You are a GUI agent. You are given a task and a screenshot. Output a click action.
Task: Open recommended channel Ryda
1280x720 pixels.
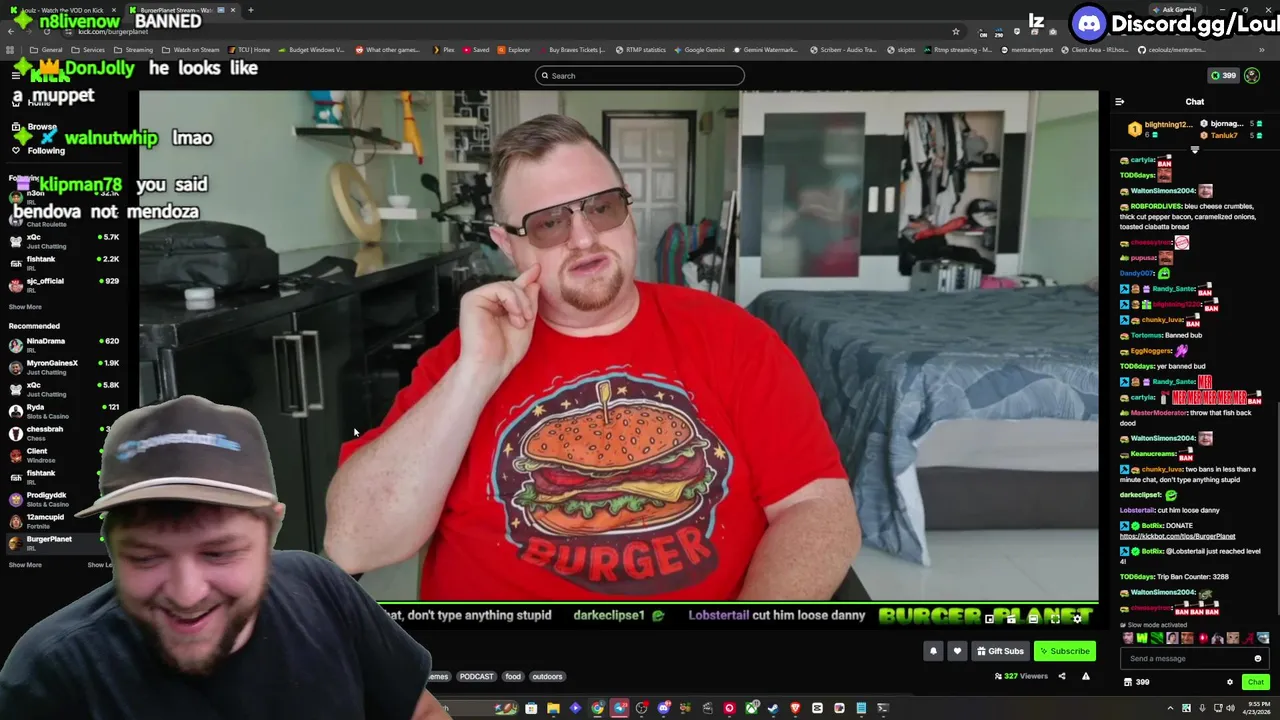click(x=62, y=410)
